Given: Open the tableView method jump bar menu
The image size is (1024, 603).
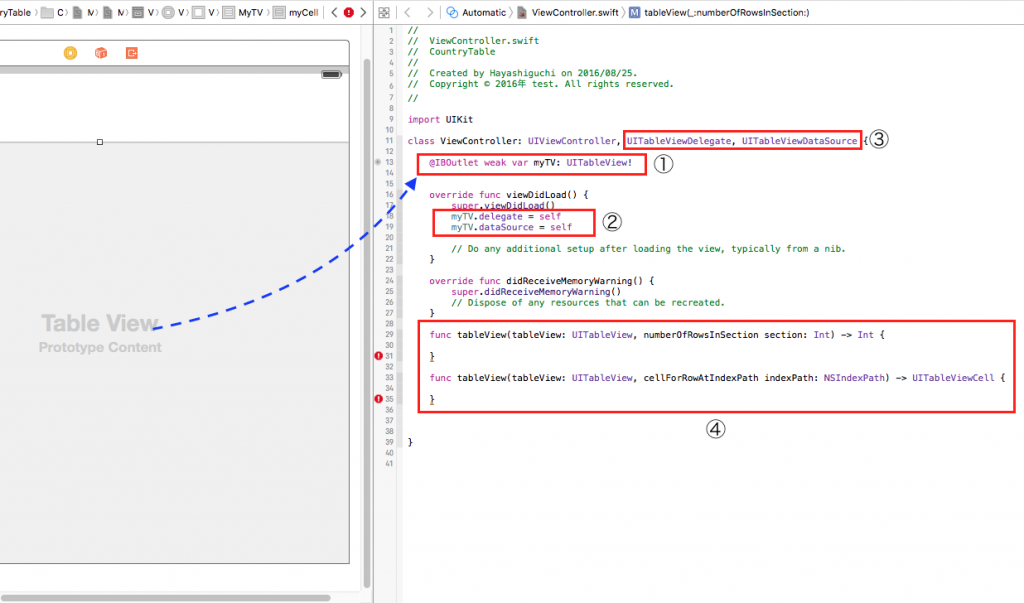Looking at the screenshot, I should pyautogui.click(x=719, y=12).
